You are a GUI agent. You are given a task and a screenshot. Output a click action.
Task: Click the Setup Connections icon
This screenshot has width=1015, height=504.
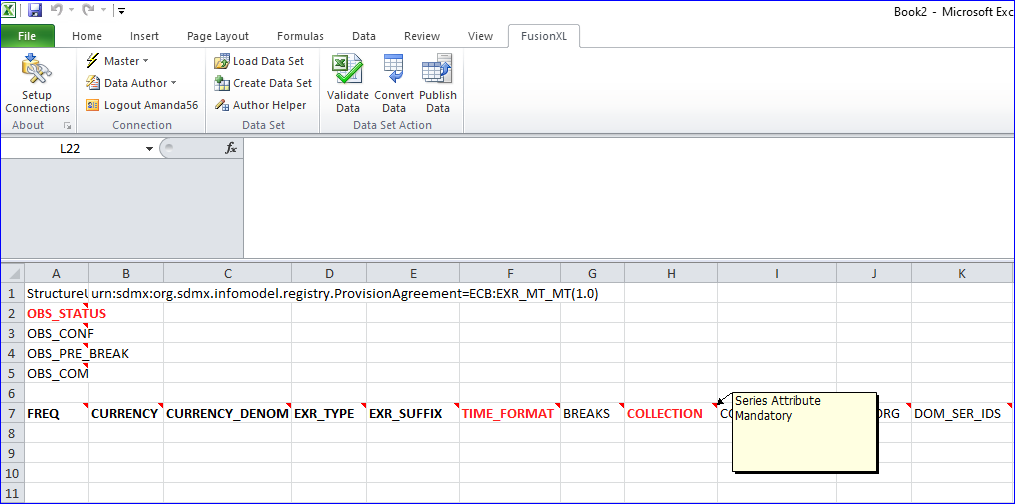(x=37, y=72)
